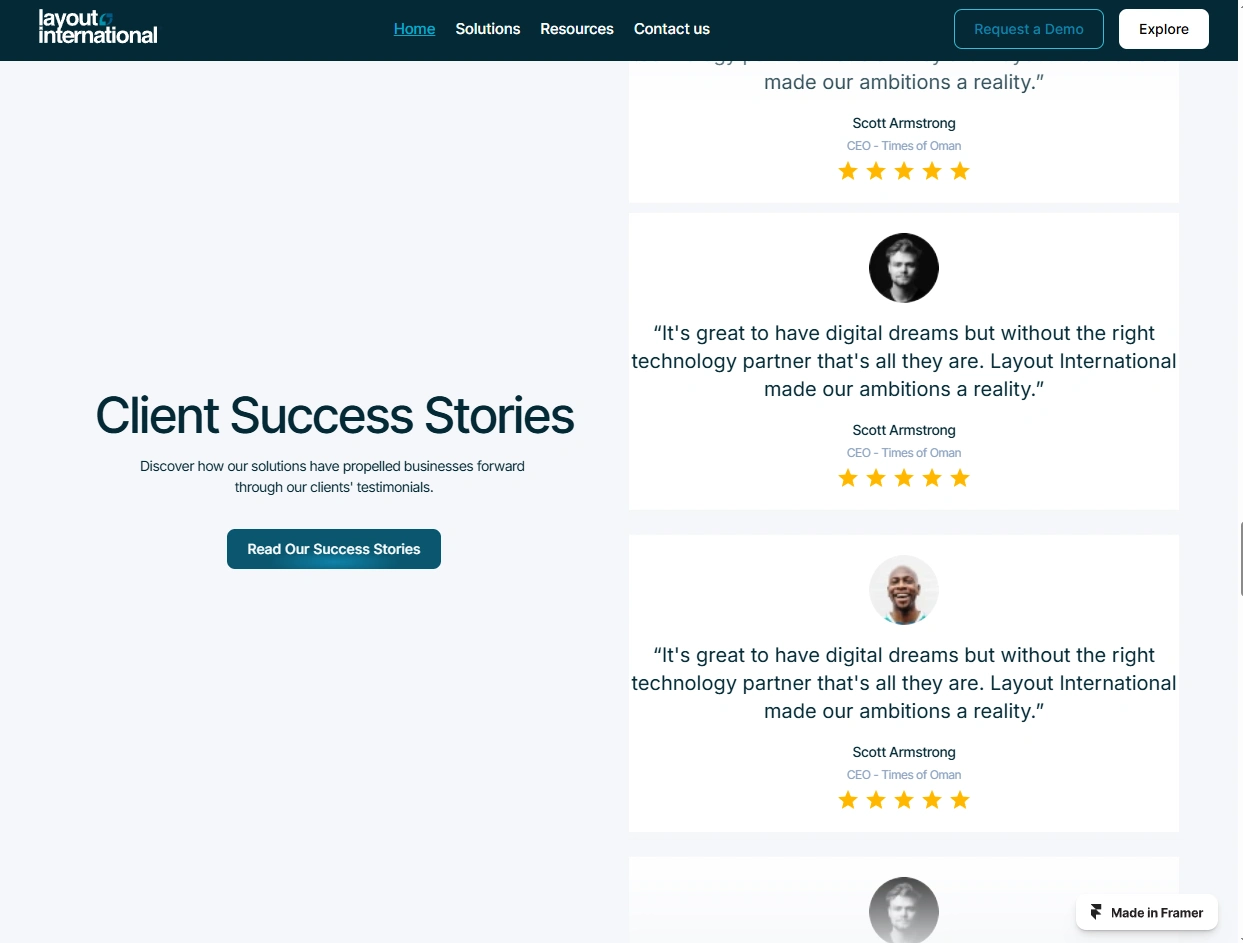Click the fifth star under bearded man's testimonial
This screenshot has height=943, width=1243.
(960, 478)
